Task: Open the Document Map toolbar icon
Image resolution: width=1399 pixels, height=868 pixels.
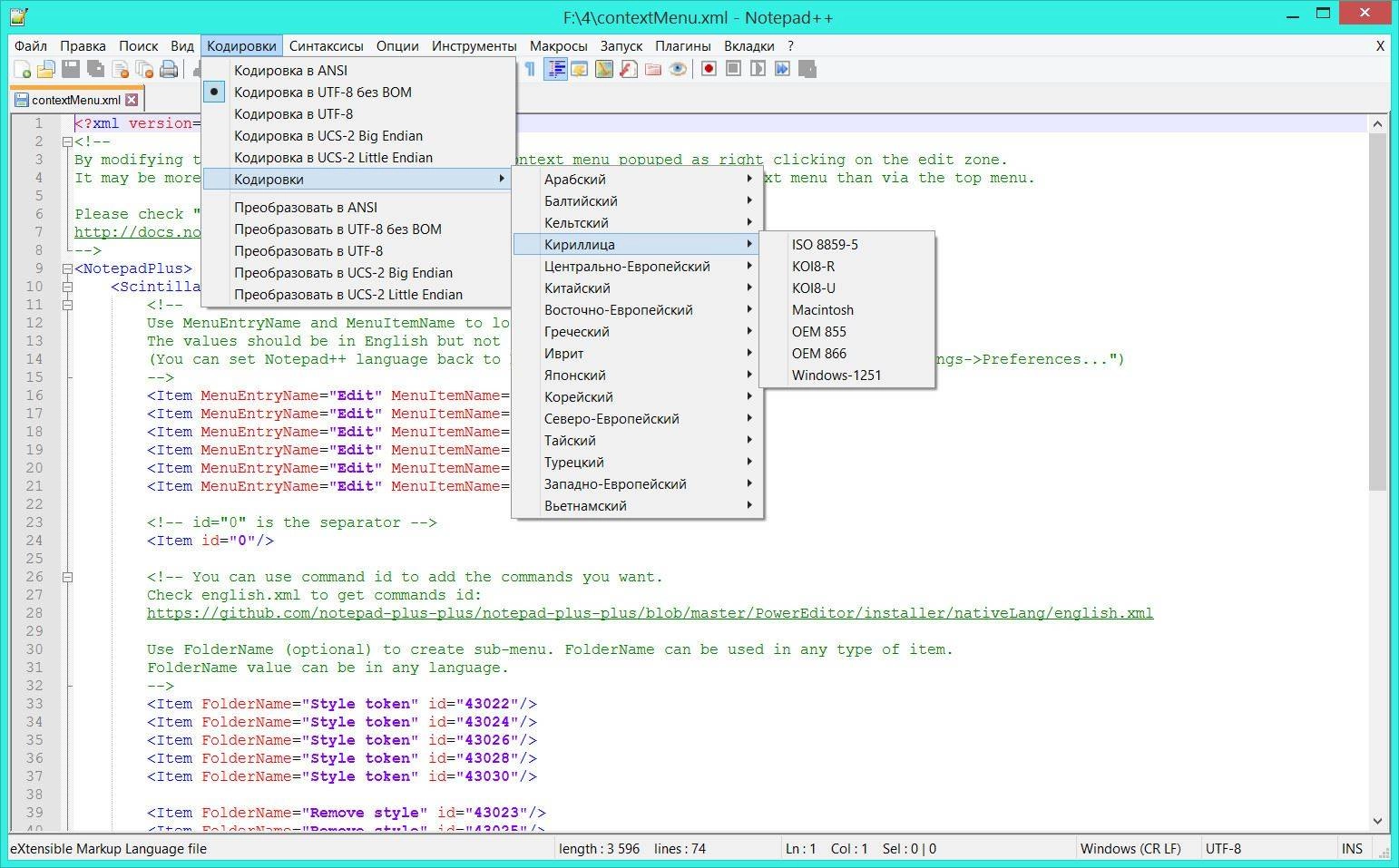Action: (604, 69)
